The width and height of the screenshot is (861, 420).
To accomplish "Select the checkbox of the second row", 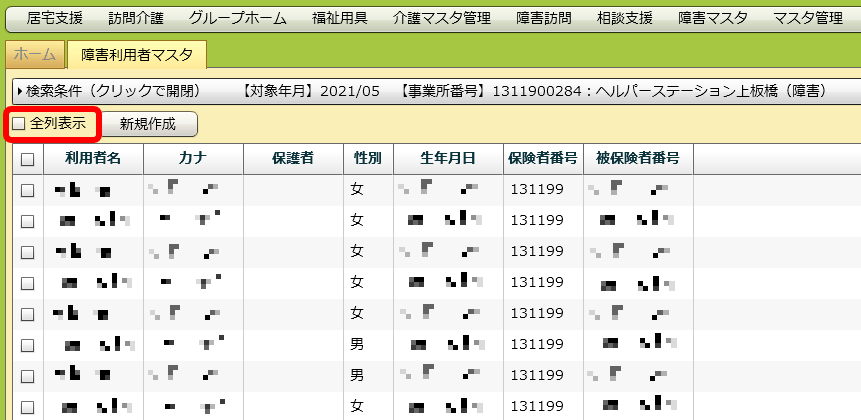I will [x=27, y=220].
